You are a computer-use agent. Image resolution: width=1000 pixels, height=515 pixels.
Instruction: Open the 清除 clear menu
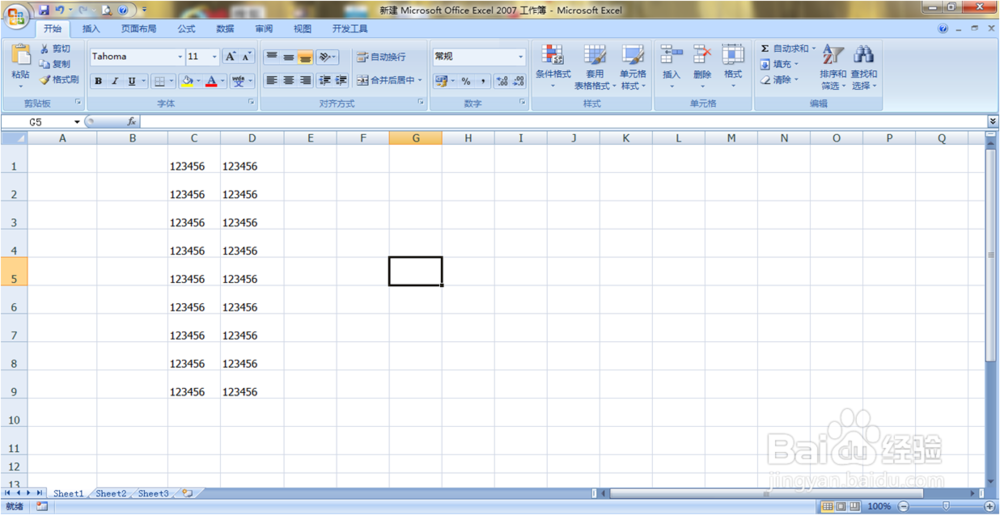(779, 80)
